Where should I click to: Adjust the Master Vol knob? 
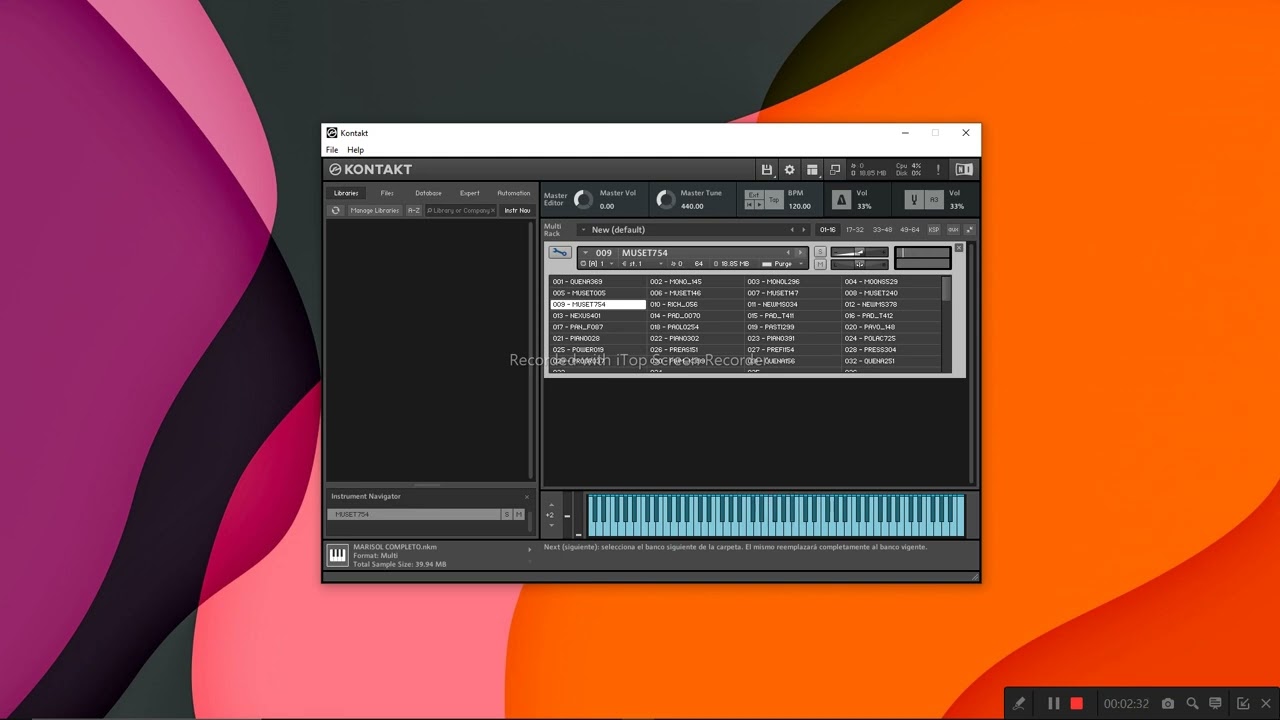[x=583, y=200]
